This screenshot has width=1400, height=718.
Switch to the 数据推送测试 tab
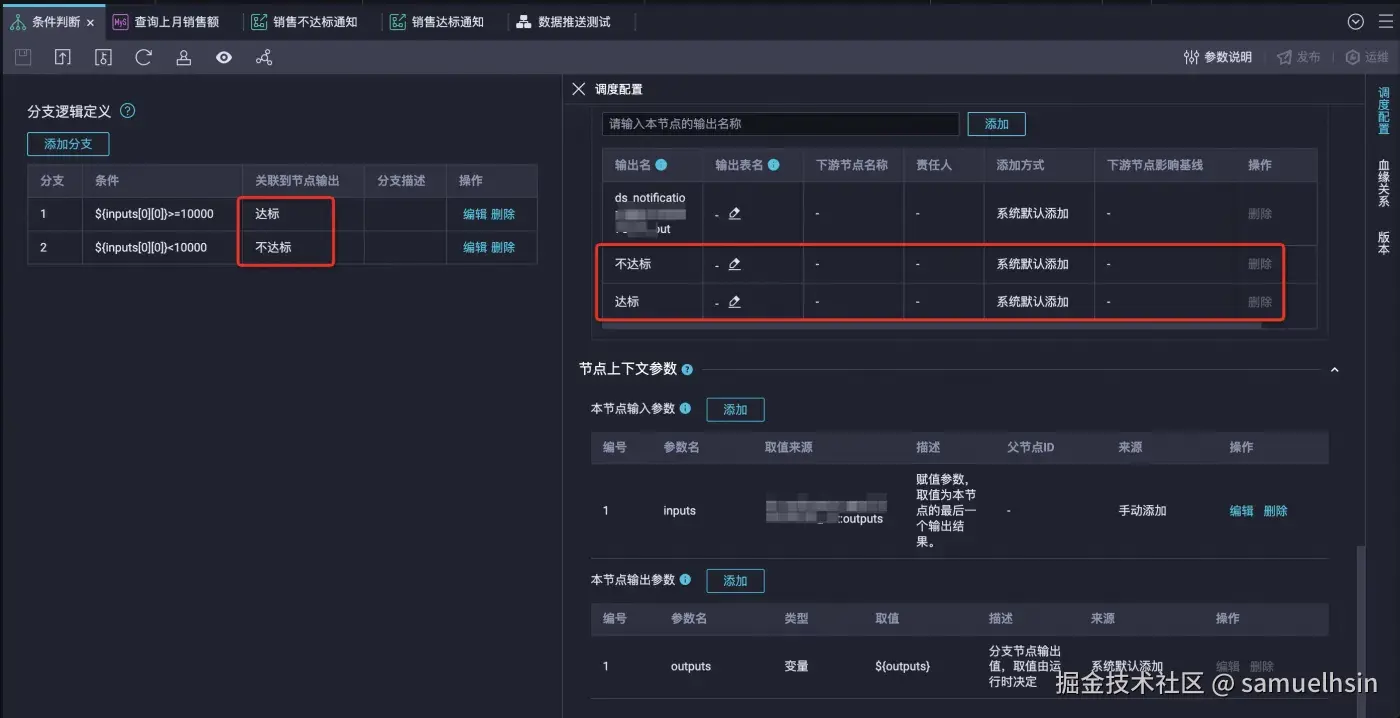click(563, 22)
